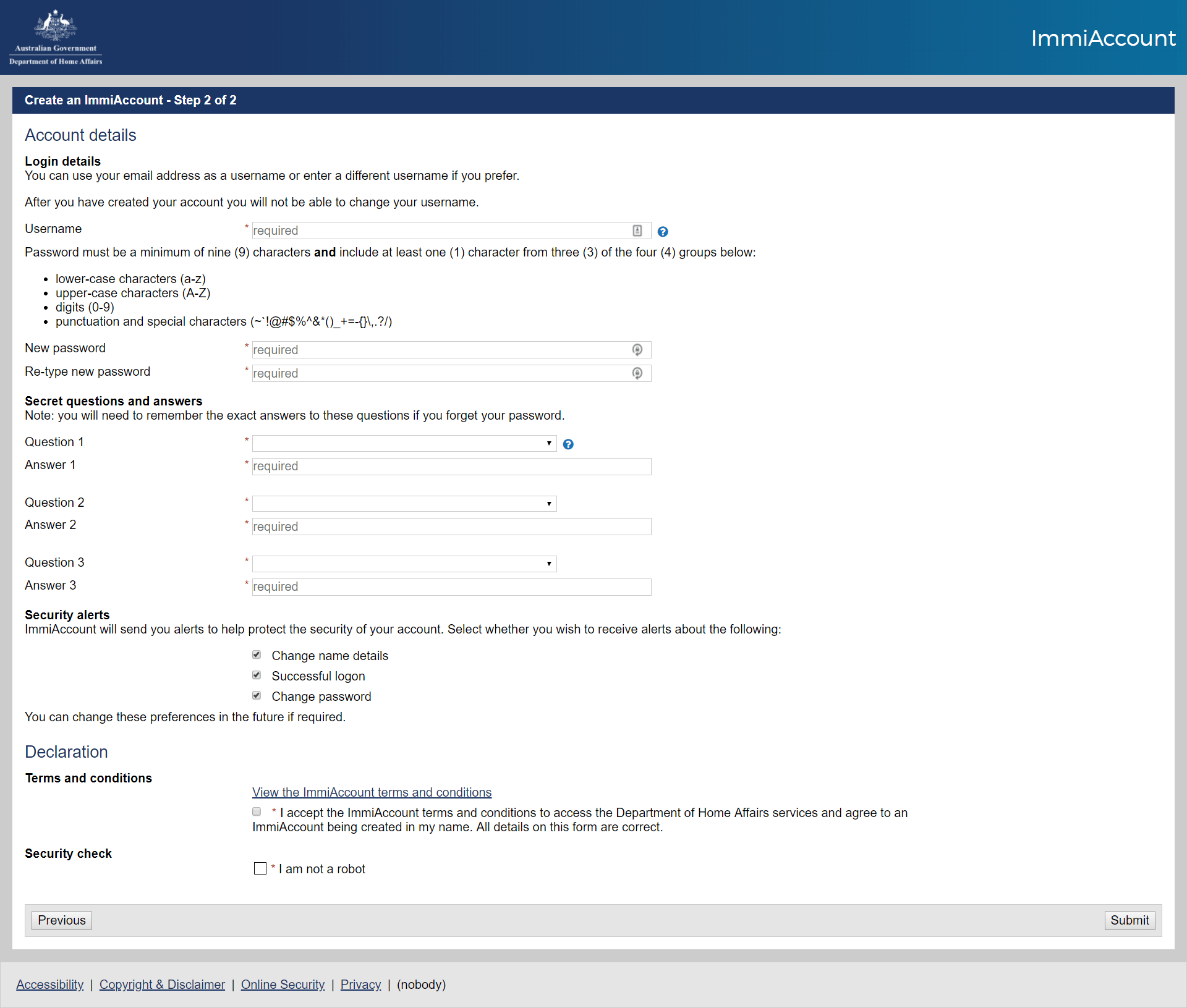
Task: Click the 'Create an ImmiAccount - Step 2 of 2' heading
Action: tap(130, 100)
